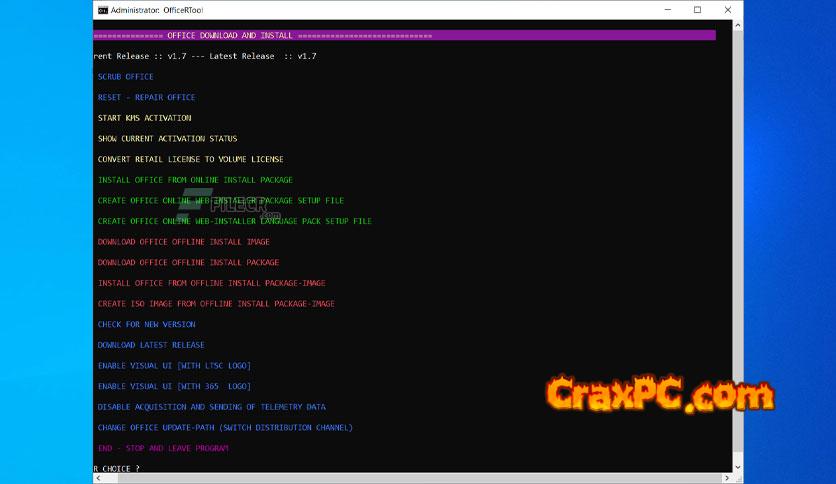Click the vertical scrollbar up arrow

click(737, 27)
